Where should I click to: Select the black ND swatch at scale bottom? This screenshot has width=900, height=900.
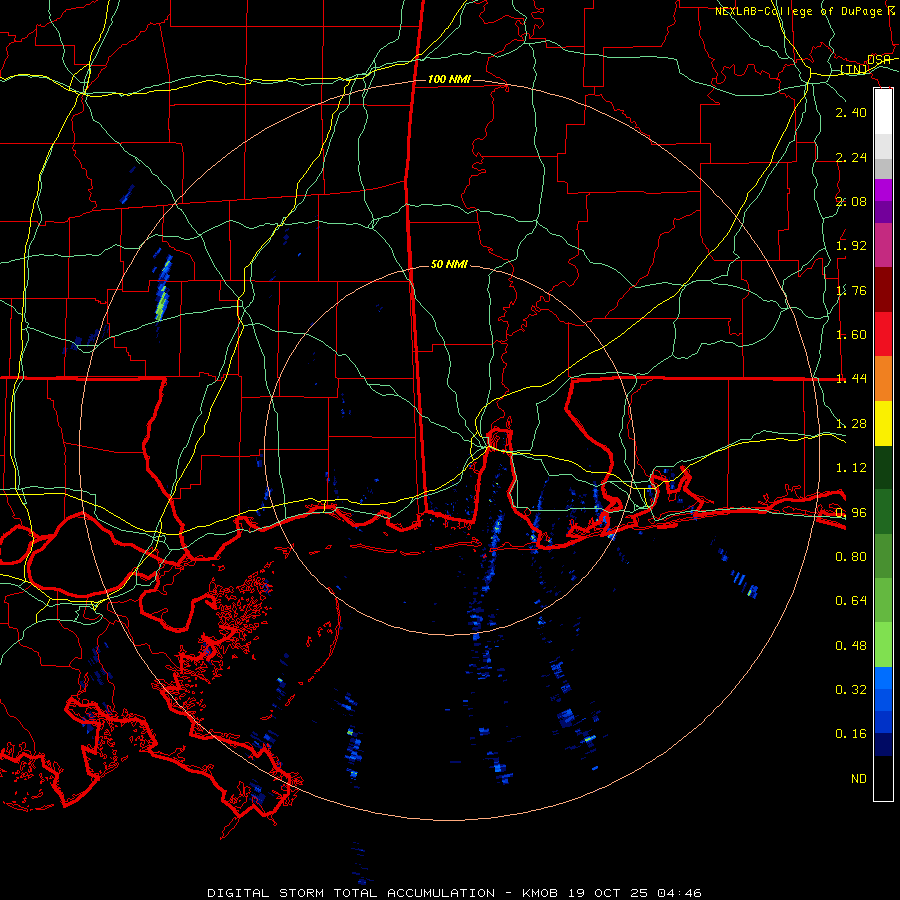pos(883,778)
